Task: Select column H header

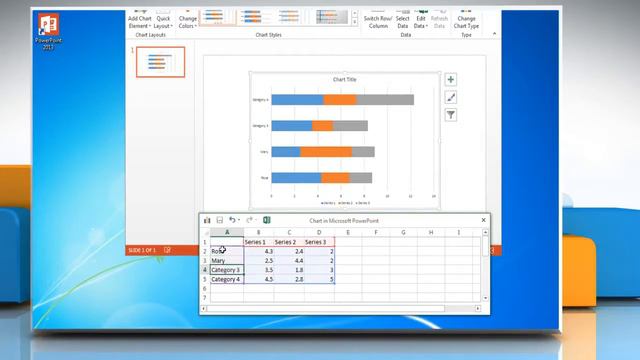Action: pyautogui.click(x=431, y=232)
